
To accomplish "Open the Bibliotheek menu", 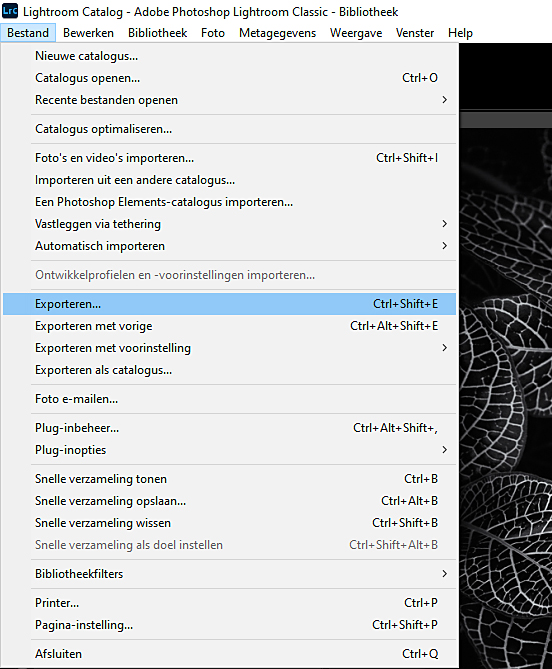I will pyautogui.click(x=157, y=33).
